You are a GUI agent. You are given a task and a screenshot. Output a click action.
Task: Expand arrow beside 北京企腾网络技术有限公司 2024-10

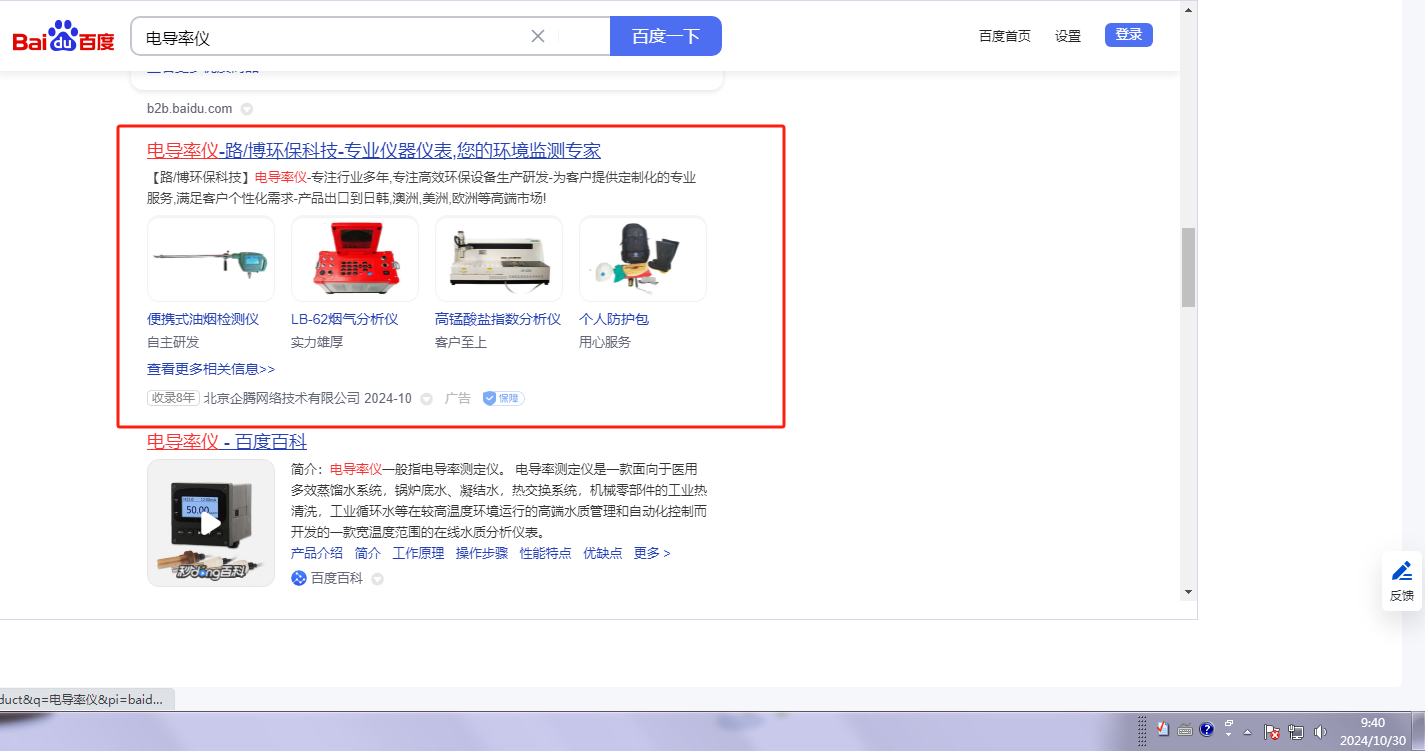427,399
